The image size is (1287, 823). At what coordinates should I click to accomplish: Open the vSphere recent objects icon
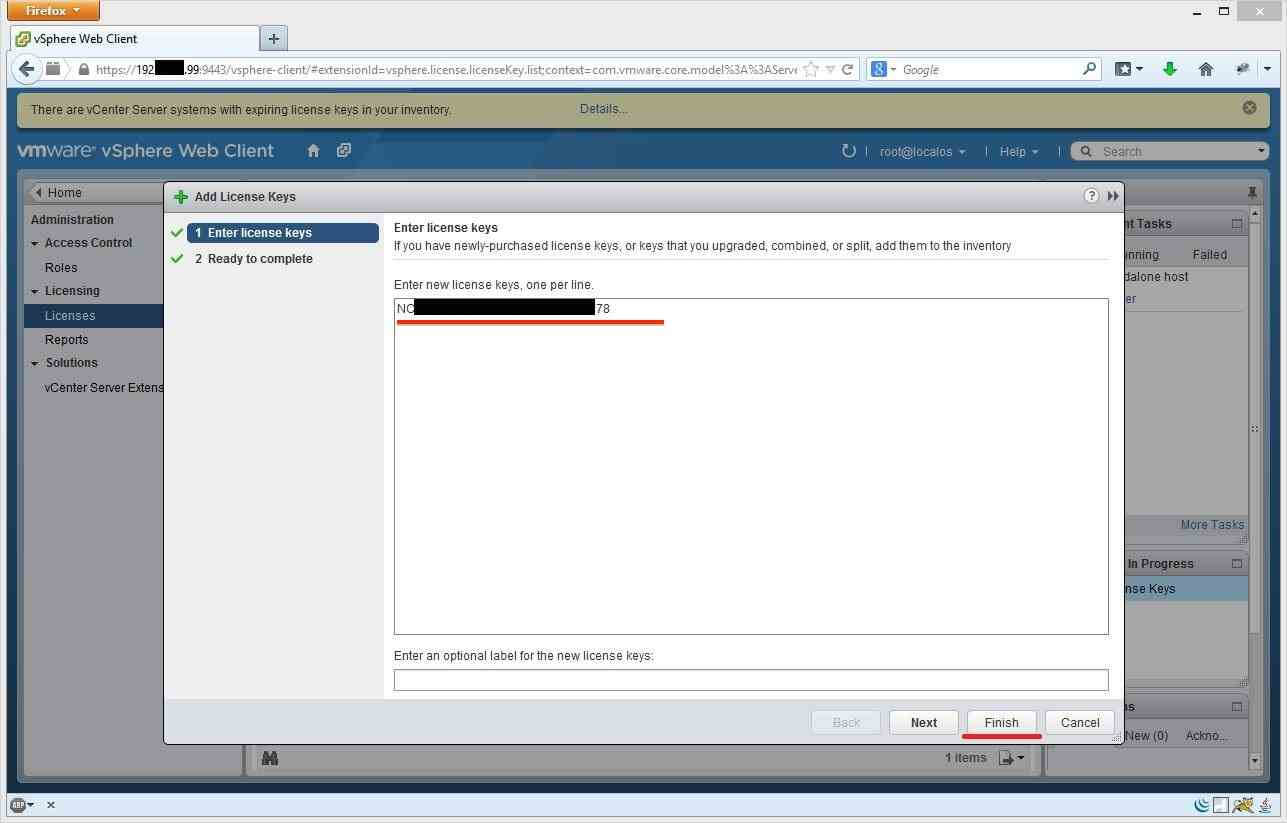click(x=343, y=150)
